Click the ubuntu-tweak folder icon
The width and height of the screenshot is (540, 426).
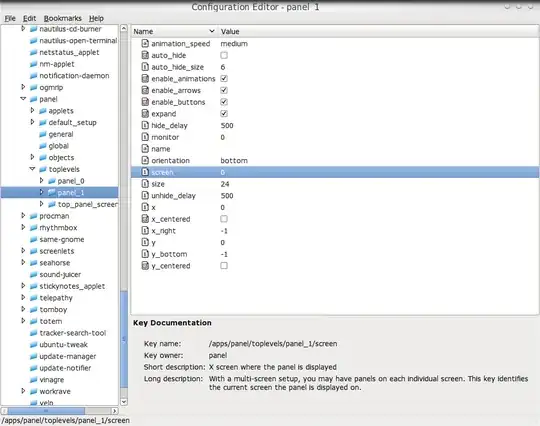pyautogui.click(x=33, y=345)
